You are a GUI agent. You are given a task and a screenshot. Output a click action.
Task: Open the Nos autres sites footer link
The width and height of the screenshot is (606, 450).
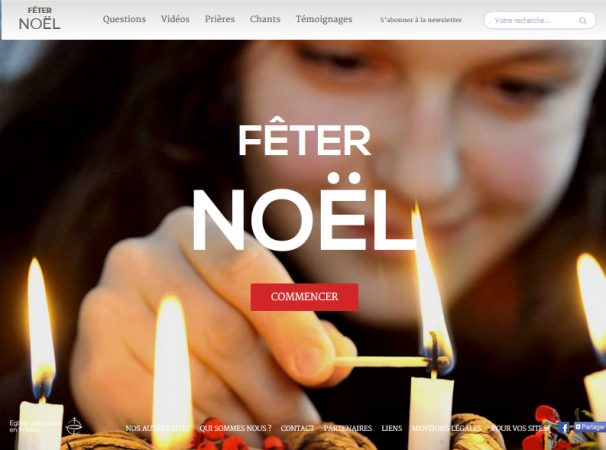(157, 428)
